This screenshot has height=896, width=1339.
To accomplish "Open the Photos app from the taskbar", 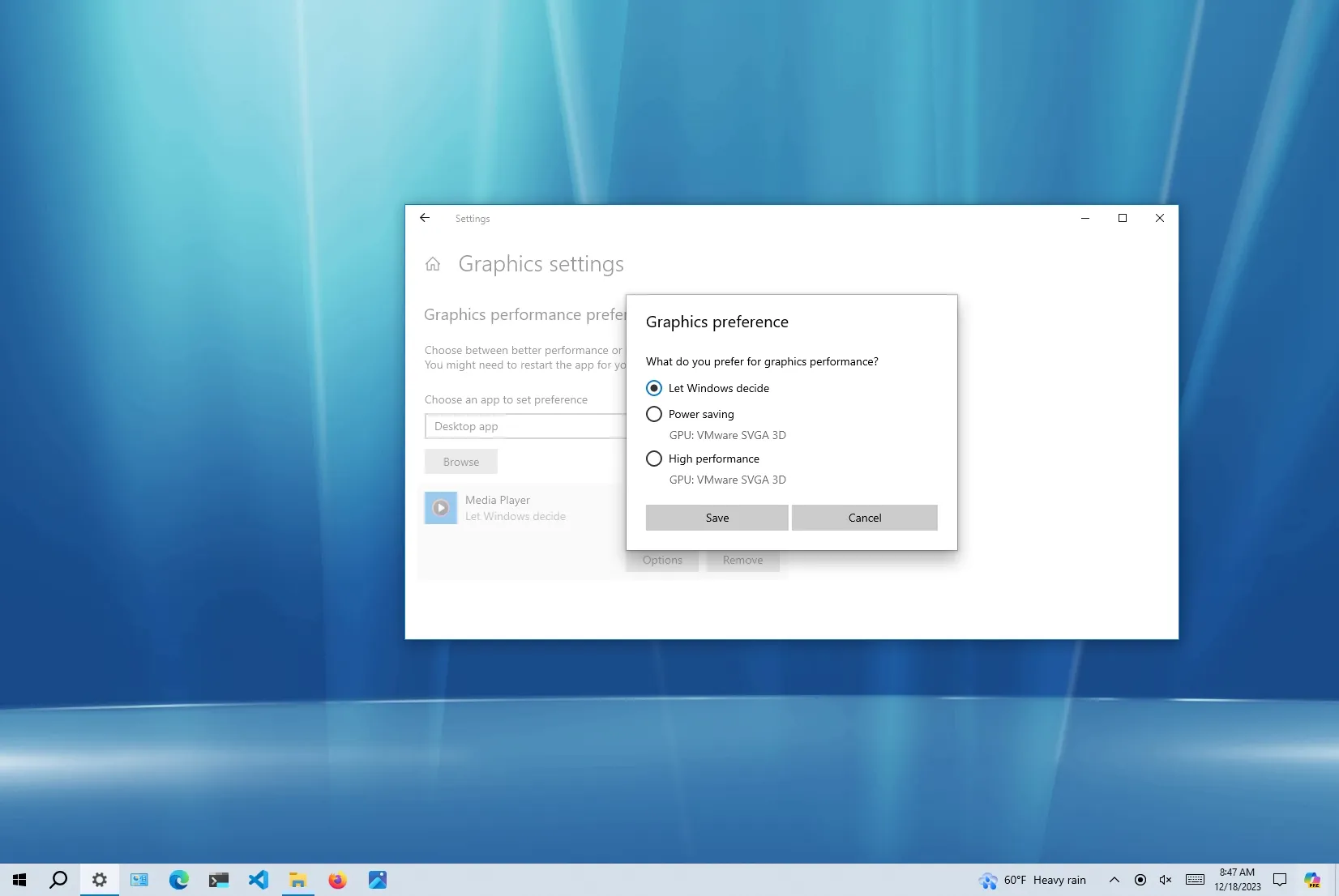I will click(377, 880).
